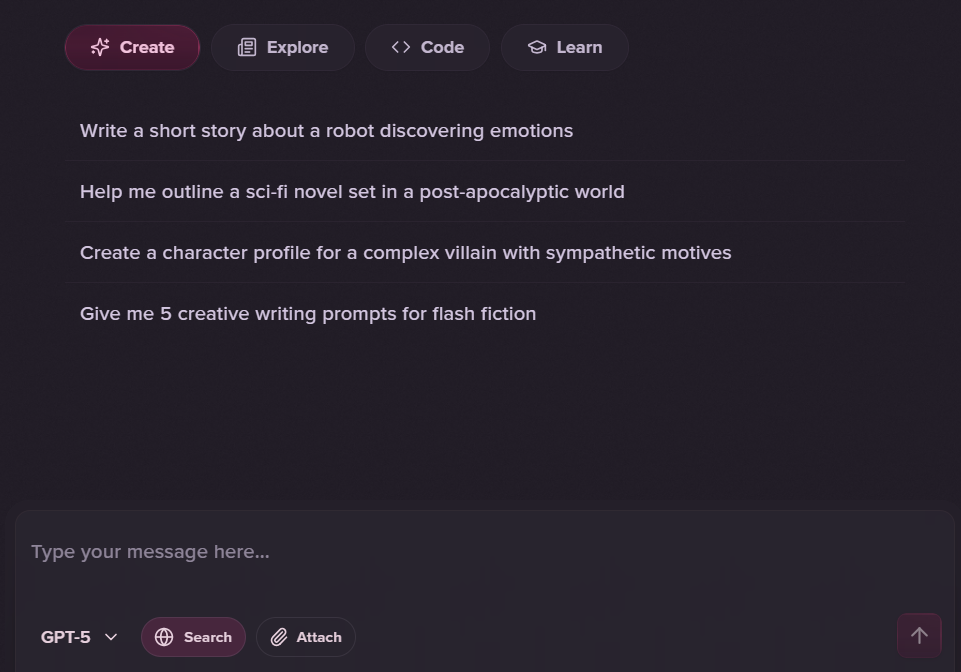Viewport: 961px width, 672px height.
Task: Click the paperclip Attach icon
Action: [279, 637]
